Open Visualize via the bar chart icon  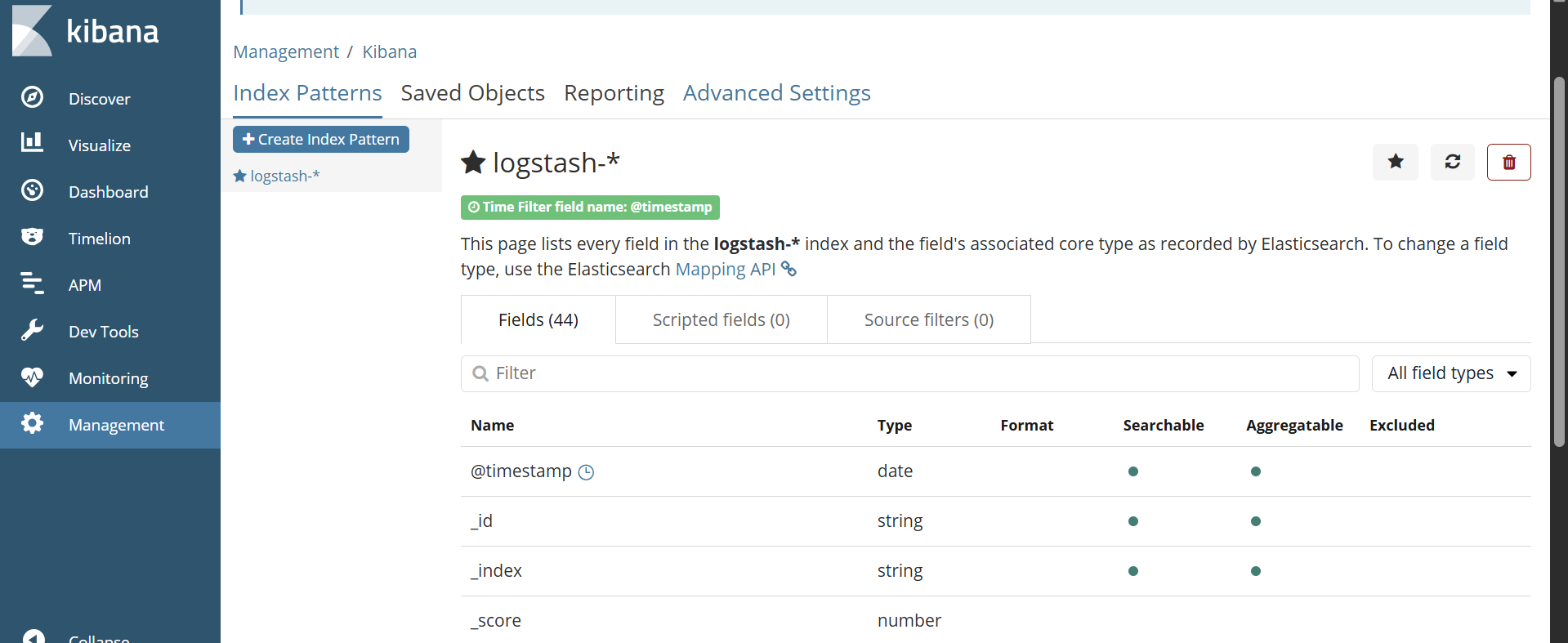[32, 144]
